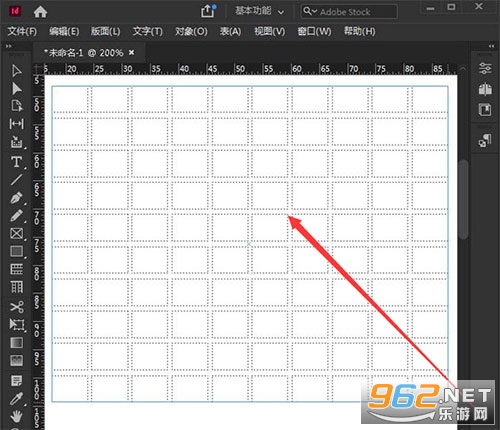Screen dimensions: 500x430
Task: Open the 文字(T) menu
Action: (x=148, y=31)
